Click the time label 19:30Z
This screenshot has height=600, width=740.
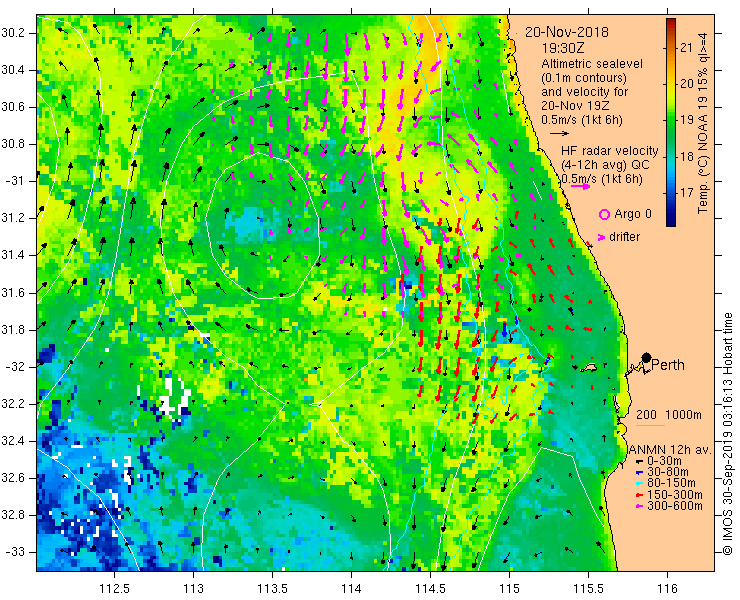click(x=563, y=48)
